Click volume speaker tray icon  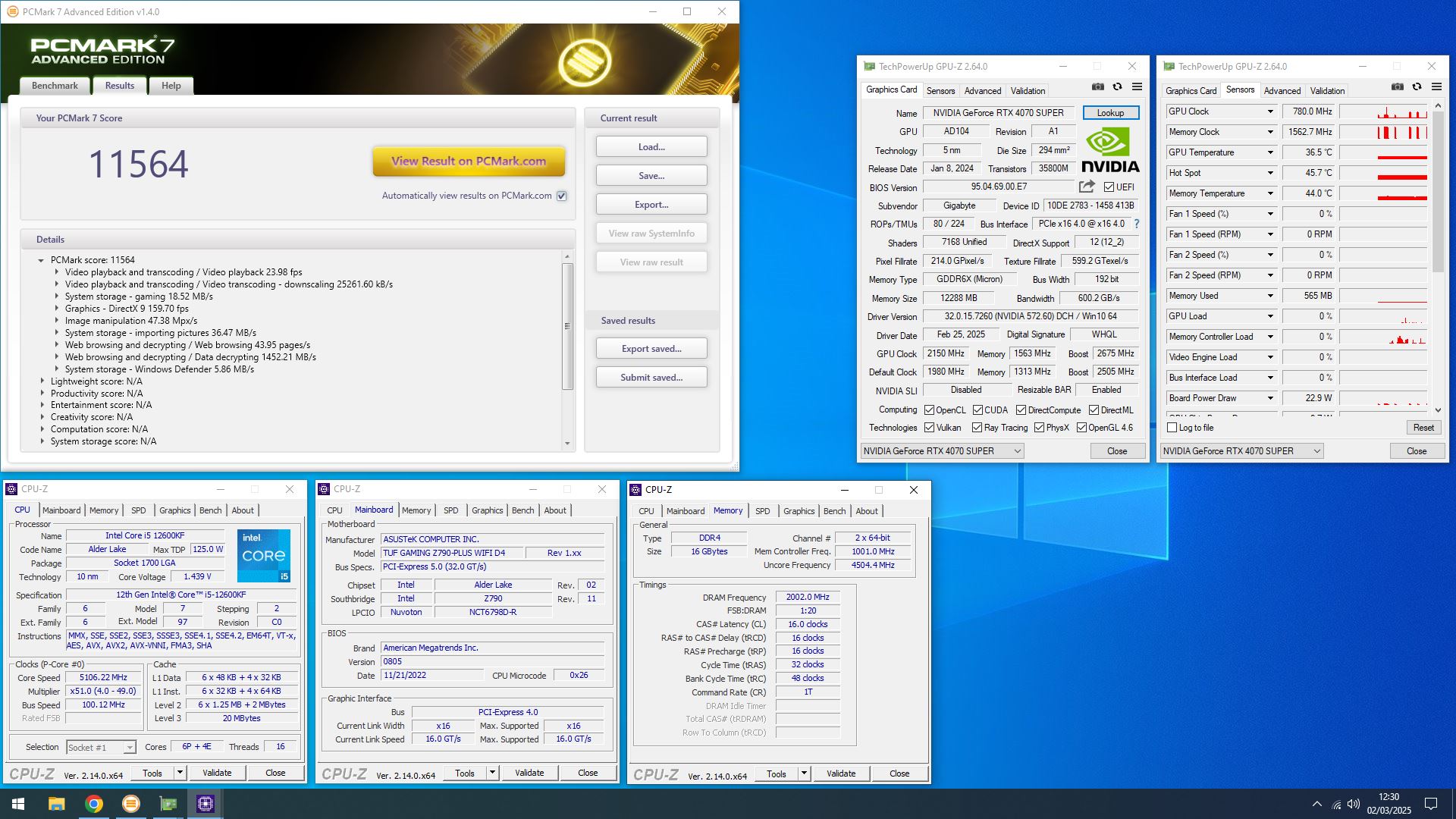pyautogui.click(x=1354, y=805)
